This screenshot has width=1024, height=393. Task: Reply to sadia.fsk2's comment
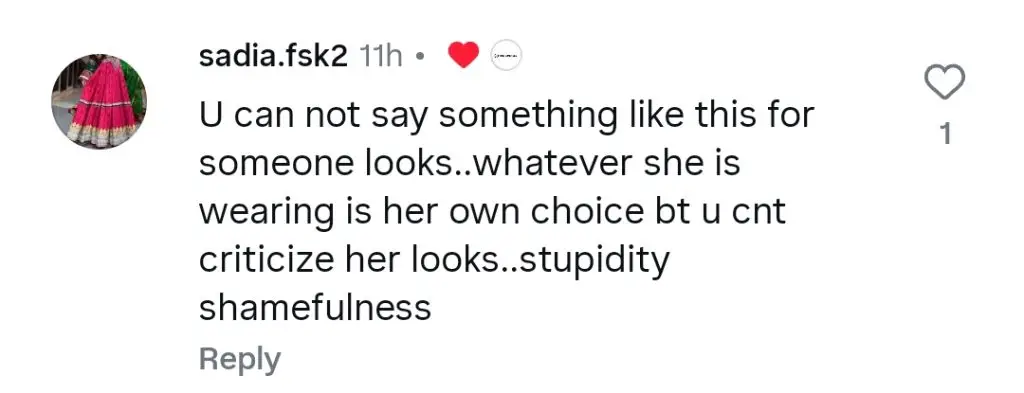(240, 360)
